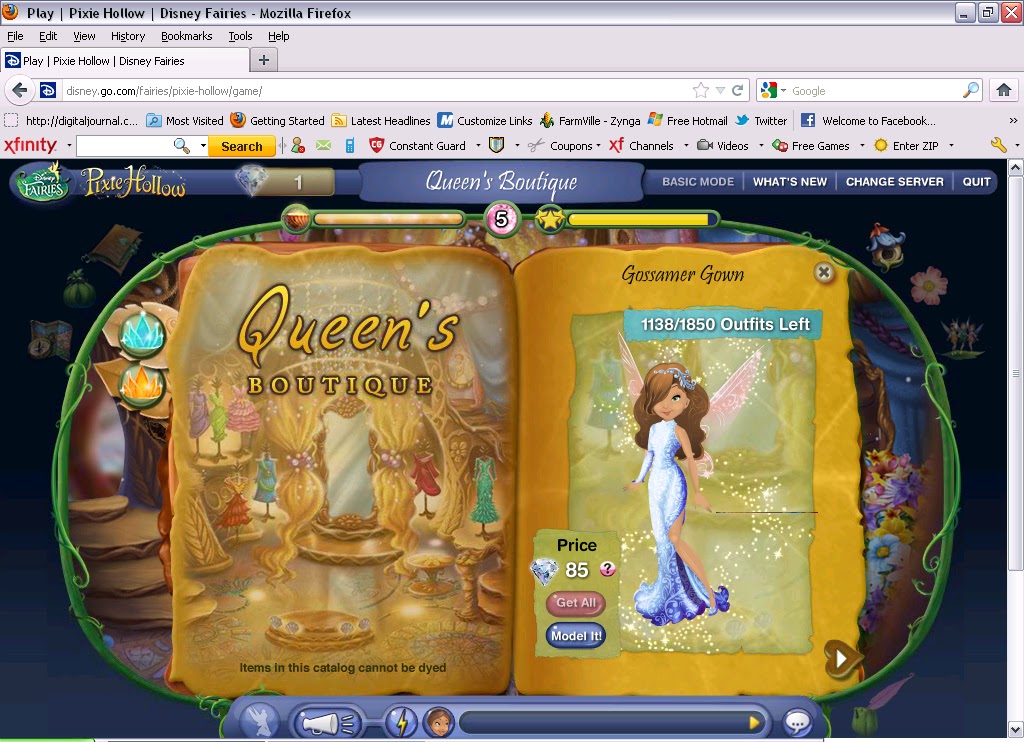1024x742 pixels.
Task: Open the Bookmarks menu
Action: pyautogui.click(x=187, y=36)
